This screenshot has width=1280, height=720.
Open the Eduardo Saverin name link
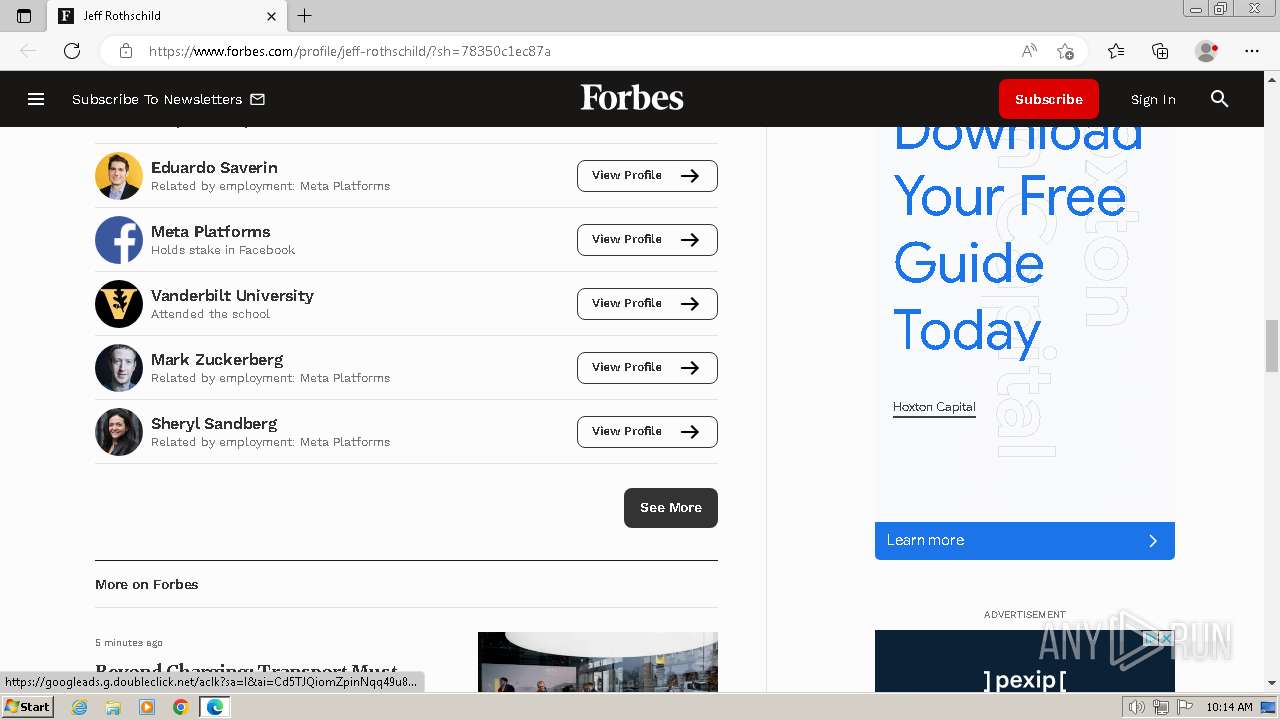[x=214, y=167]
